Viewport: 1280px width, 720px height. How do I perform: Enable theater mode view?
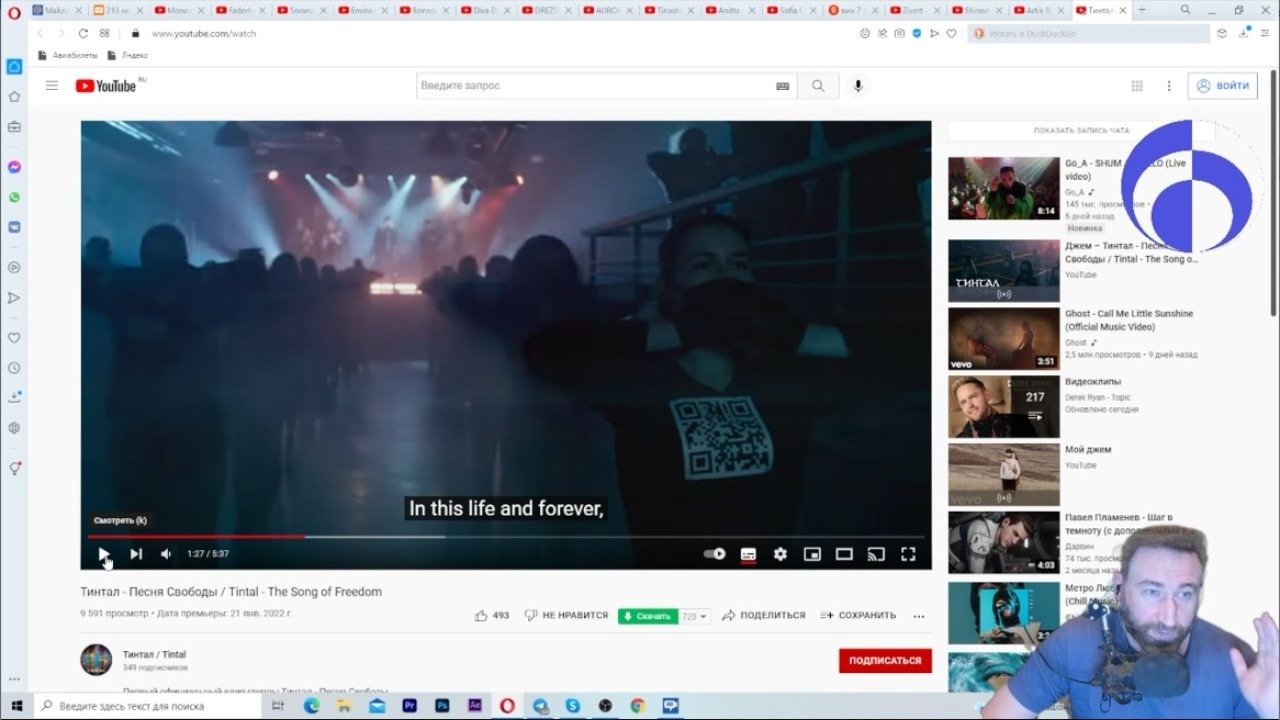(844, 554)
